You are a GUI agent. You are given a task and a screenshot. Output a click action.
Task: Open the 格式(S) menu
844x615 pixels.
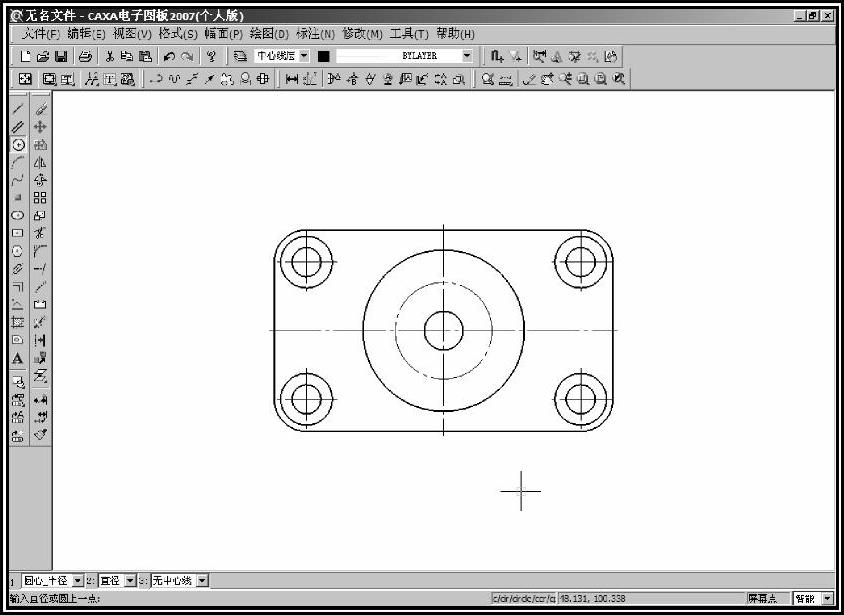(178, 34)
